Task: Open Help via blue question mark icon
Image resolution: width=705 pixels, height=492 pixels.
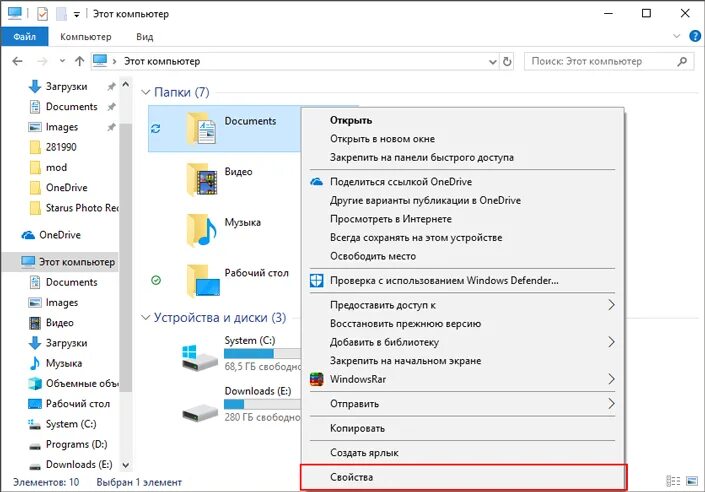Action: (x=695, y=36)
